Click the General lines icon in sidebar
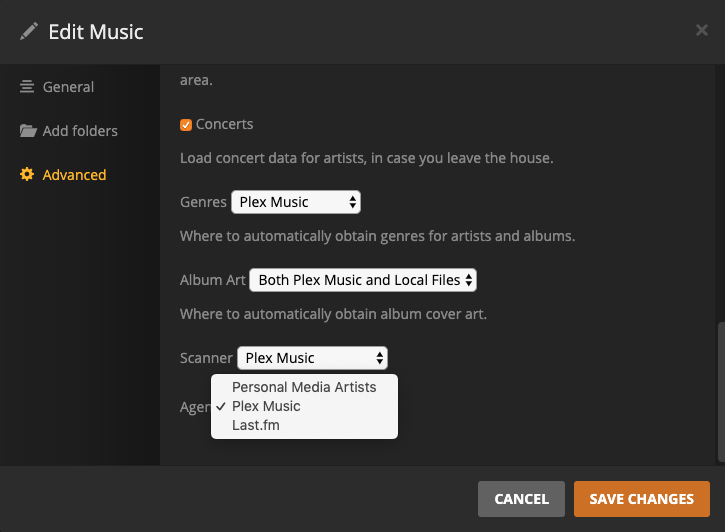The width and height of the screenshot is (725, 532). [x=27, y=87]
